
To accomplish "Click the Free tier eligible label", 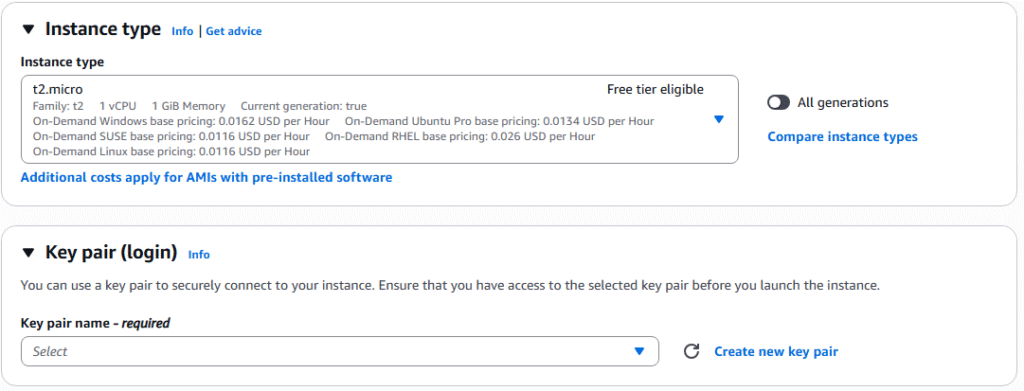I will click(x=655, y=89).
